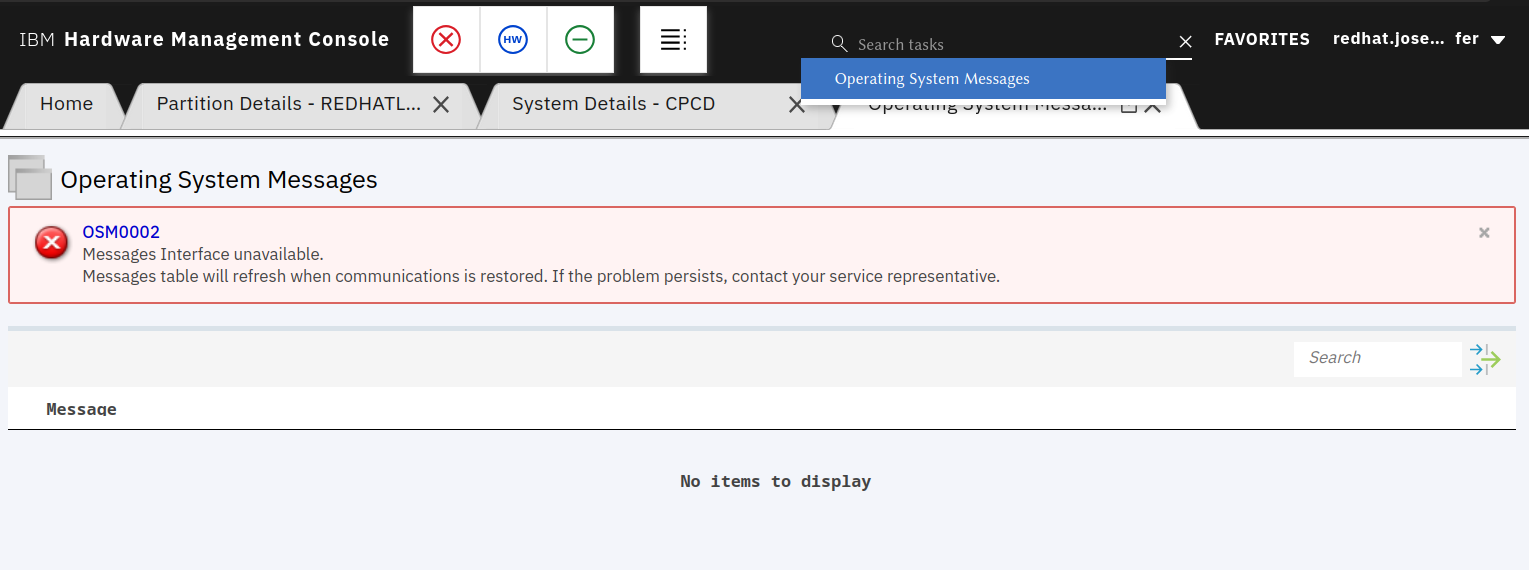Switch to the Home tab
The height and width of the screenshot is (570, 1529).
[x=66, y=104]
